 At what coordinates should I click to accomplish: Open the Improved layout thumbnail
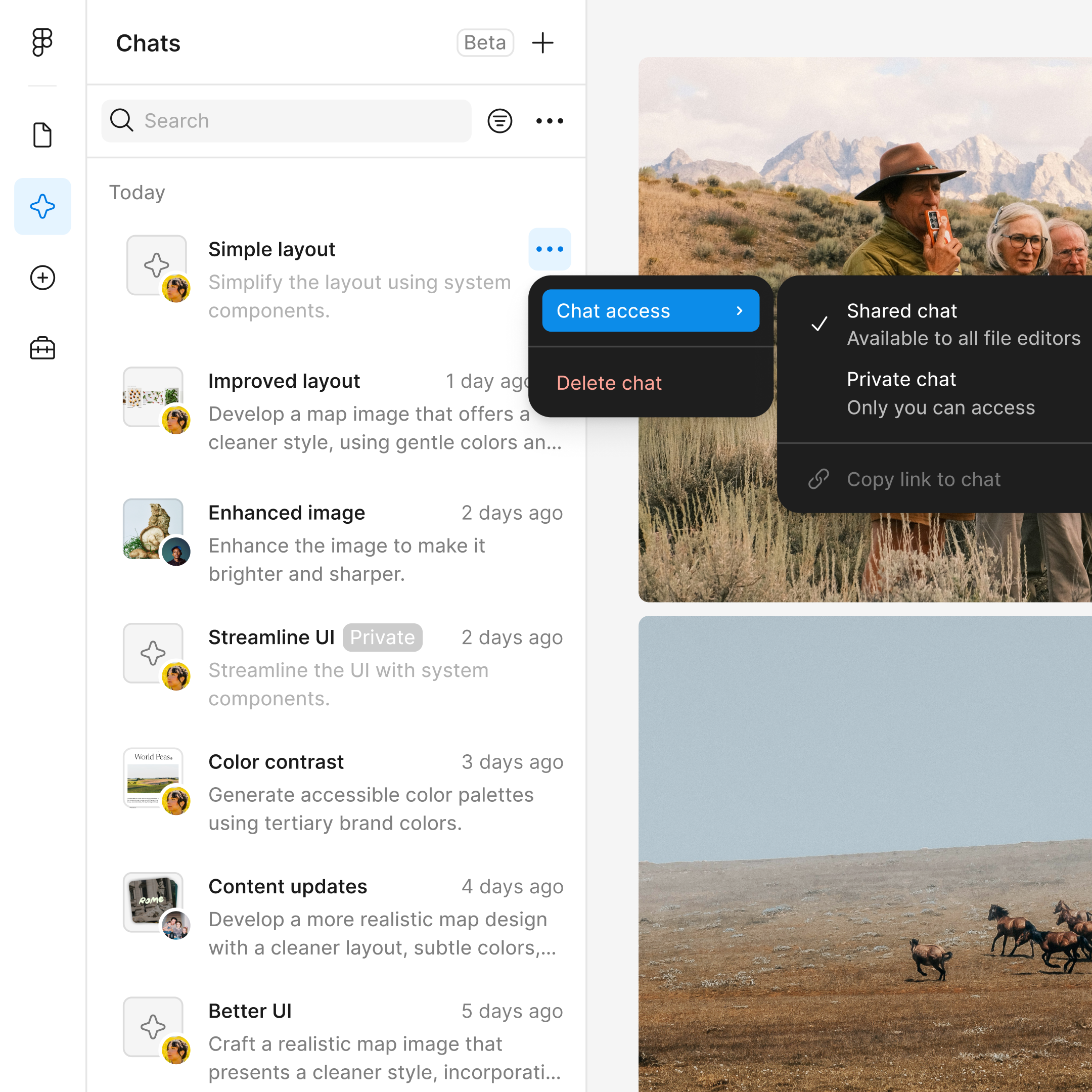(153, 396)
